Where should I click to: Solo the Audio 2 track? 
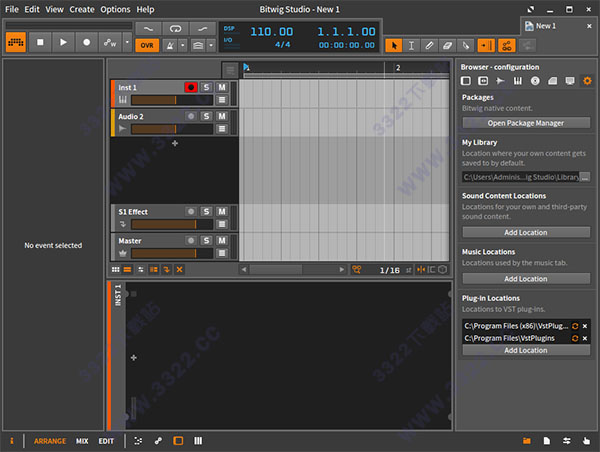pyautogui.click(x=207, y=116)
